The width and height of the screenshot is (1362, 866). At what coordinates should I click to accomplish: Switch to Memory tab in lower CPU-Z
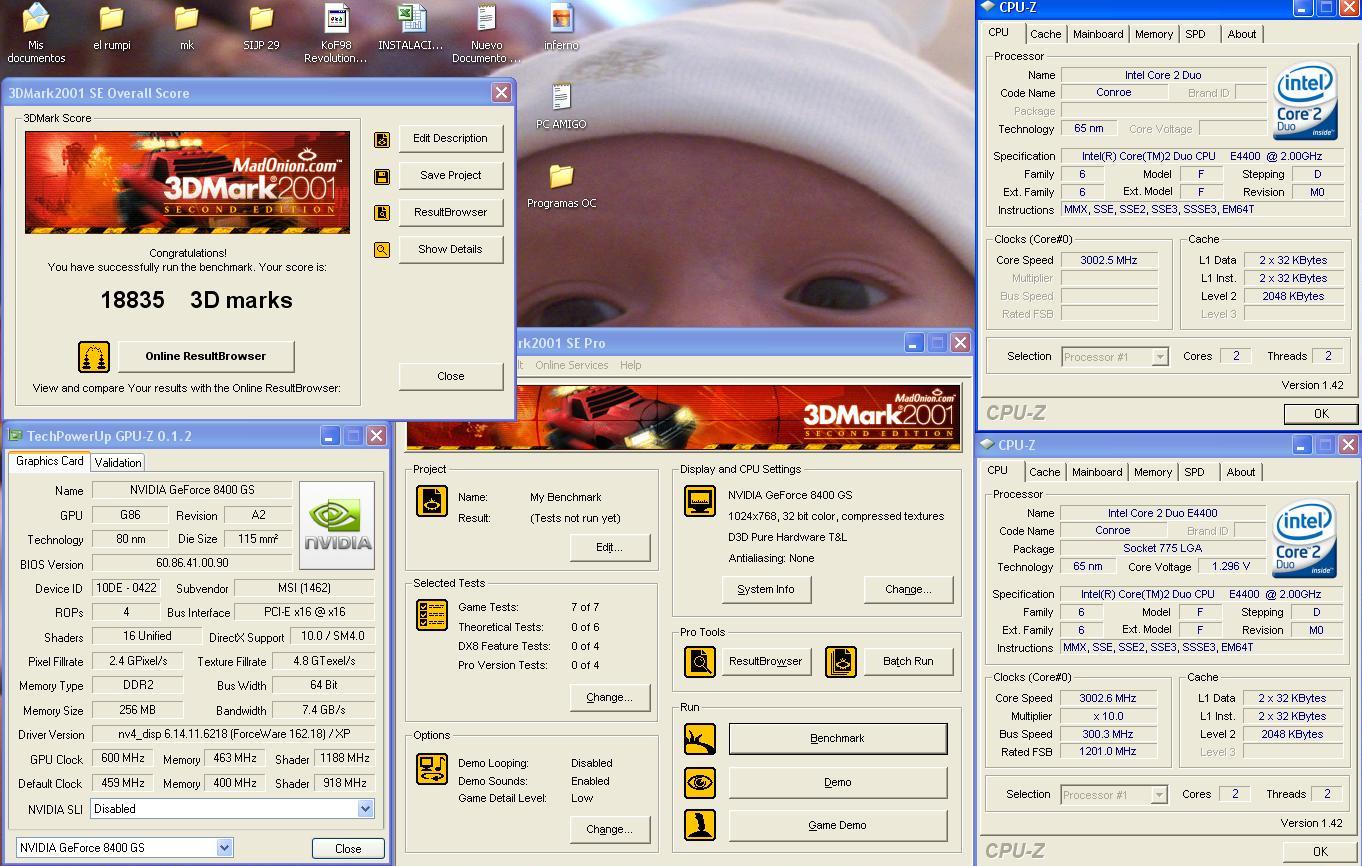[1153, 472]
